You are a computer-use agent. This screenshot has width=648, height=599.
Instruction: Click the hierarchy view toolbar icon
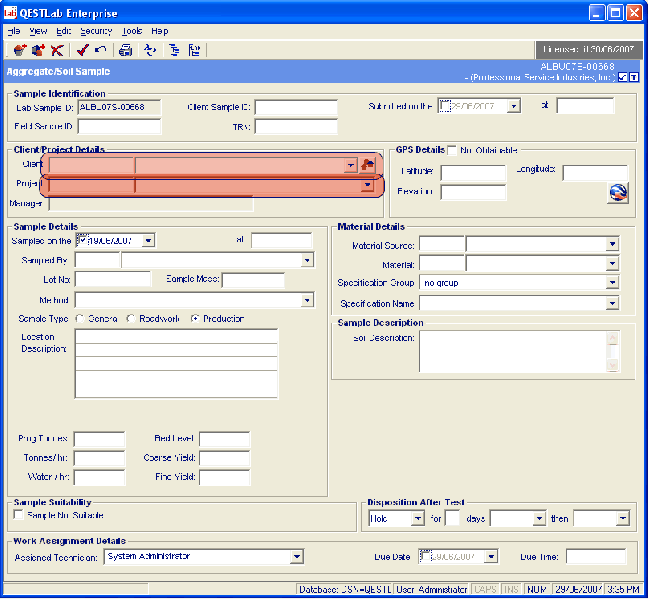click(x=194, y=50)
